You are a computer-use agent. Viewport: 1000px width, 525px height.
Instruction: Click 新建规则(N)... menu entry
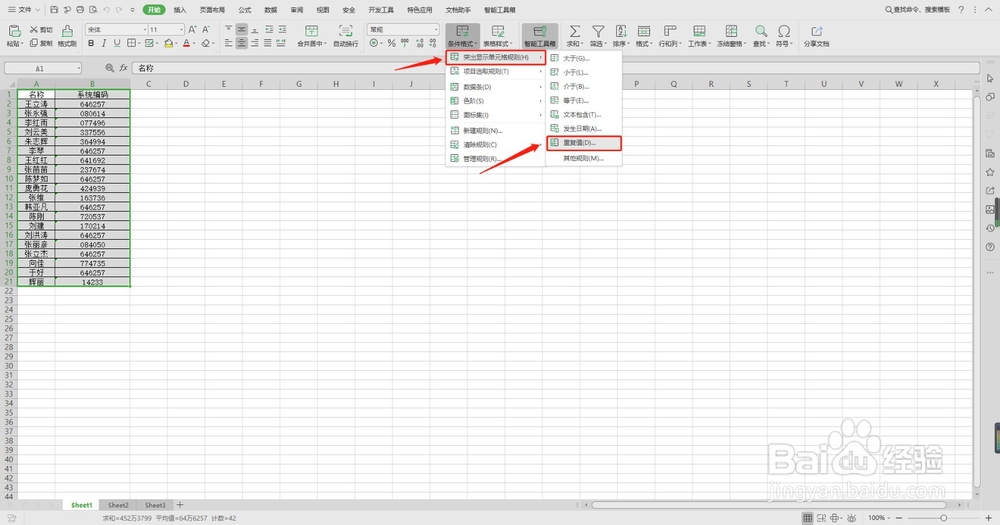pos(496,130)
